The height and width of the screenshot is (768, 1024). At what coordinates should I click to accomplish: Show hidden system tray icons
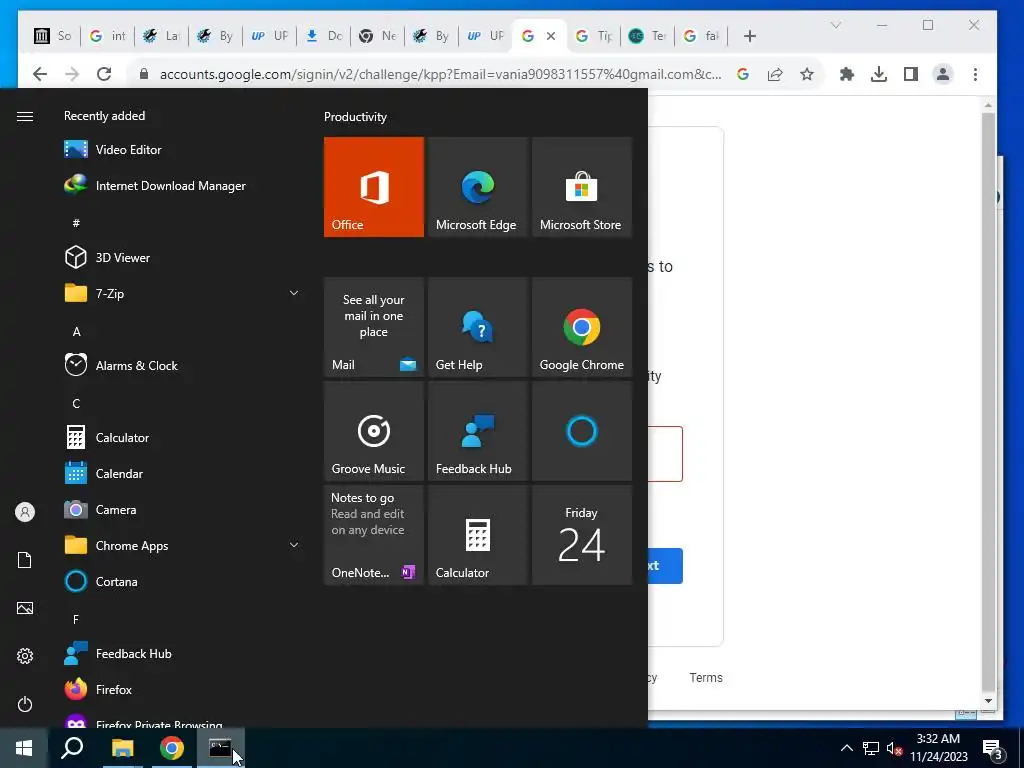click(846, 748)
